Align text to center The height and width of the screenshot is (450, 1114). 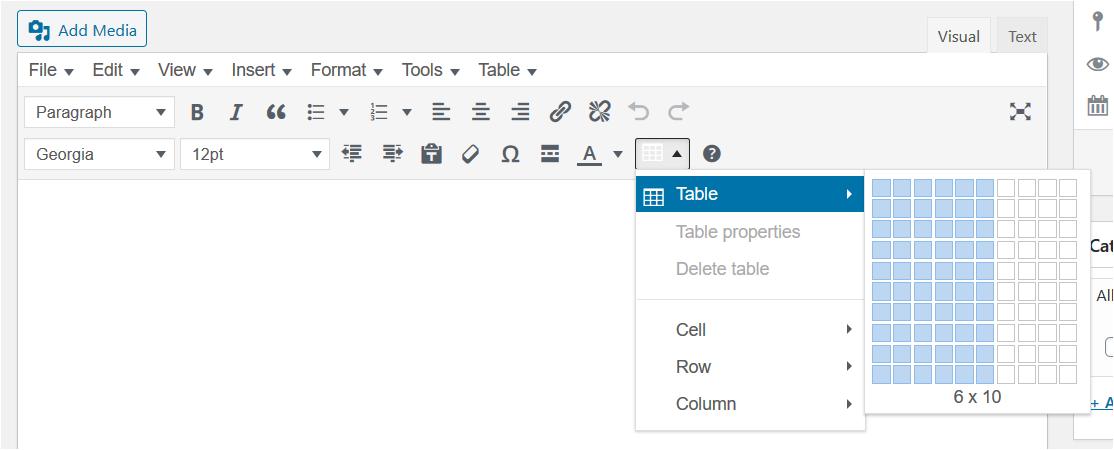[481, 112]
